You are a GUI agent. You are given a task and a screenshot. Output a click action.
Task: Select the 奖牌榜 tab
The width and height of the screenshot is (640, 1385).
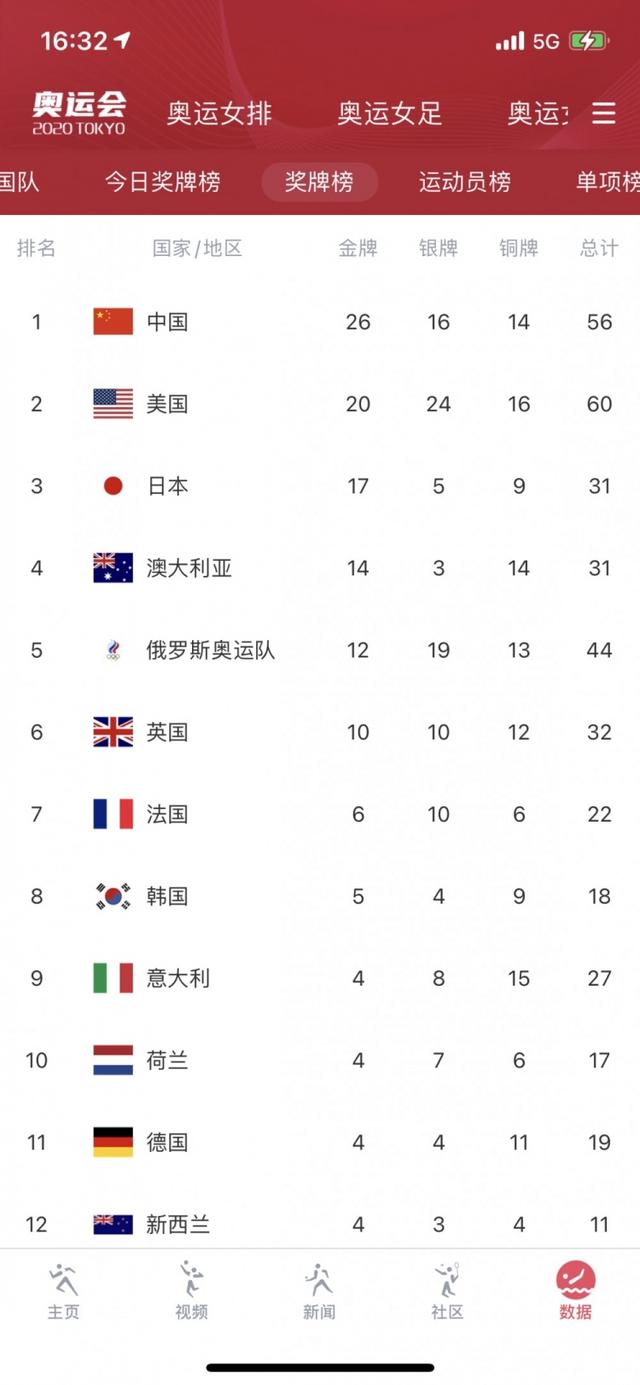pos(319,182)
